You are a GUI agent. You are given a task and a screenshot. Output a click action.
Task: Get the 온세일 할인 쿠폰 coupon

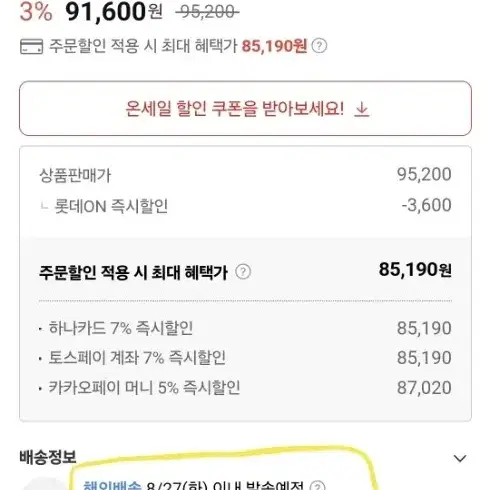pos(245,108)
